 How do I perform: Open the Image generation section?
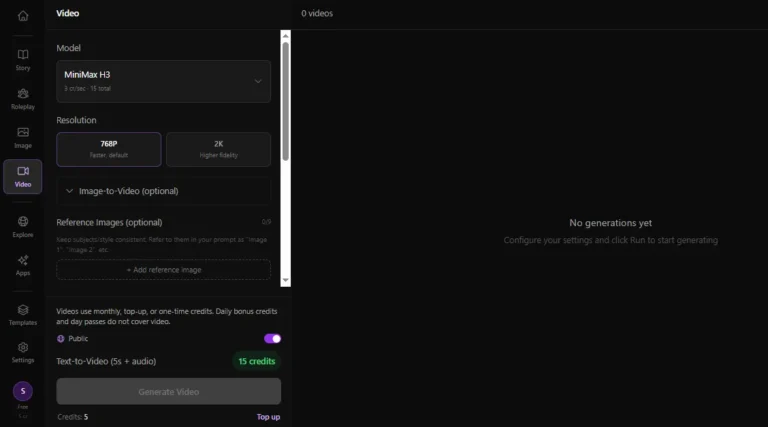(23, 138)
